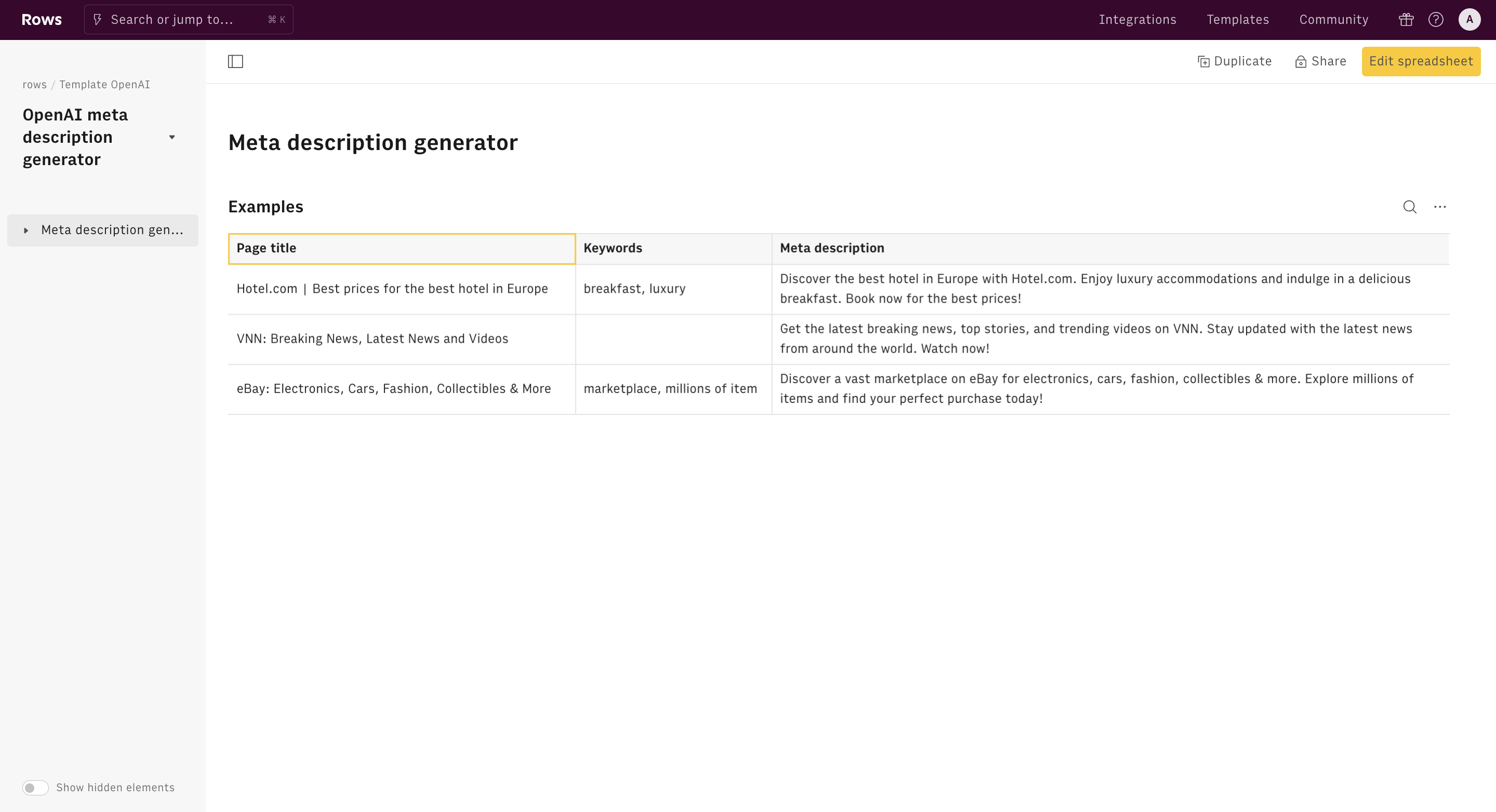Click the search icon on Examples panel

pyautogui.click(x=1410, y=207)
